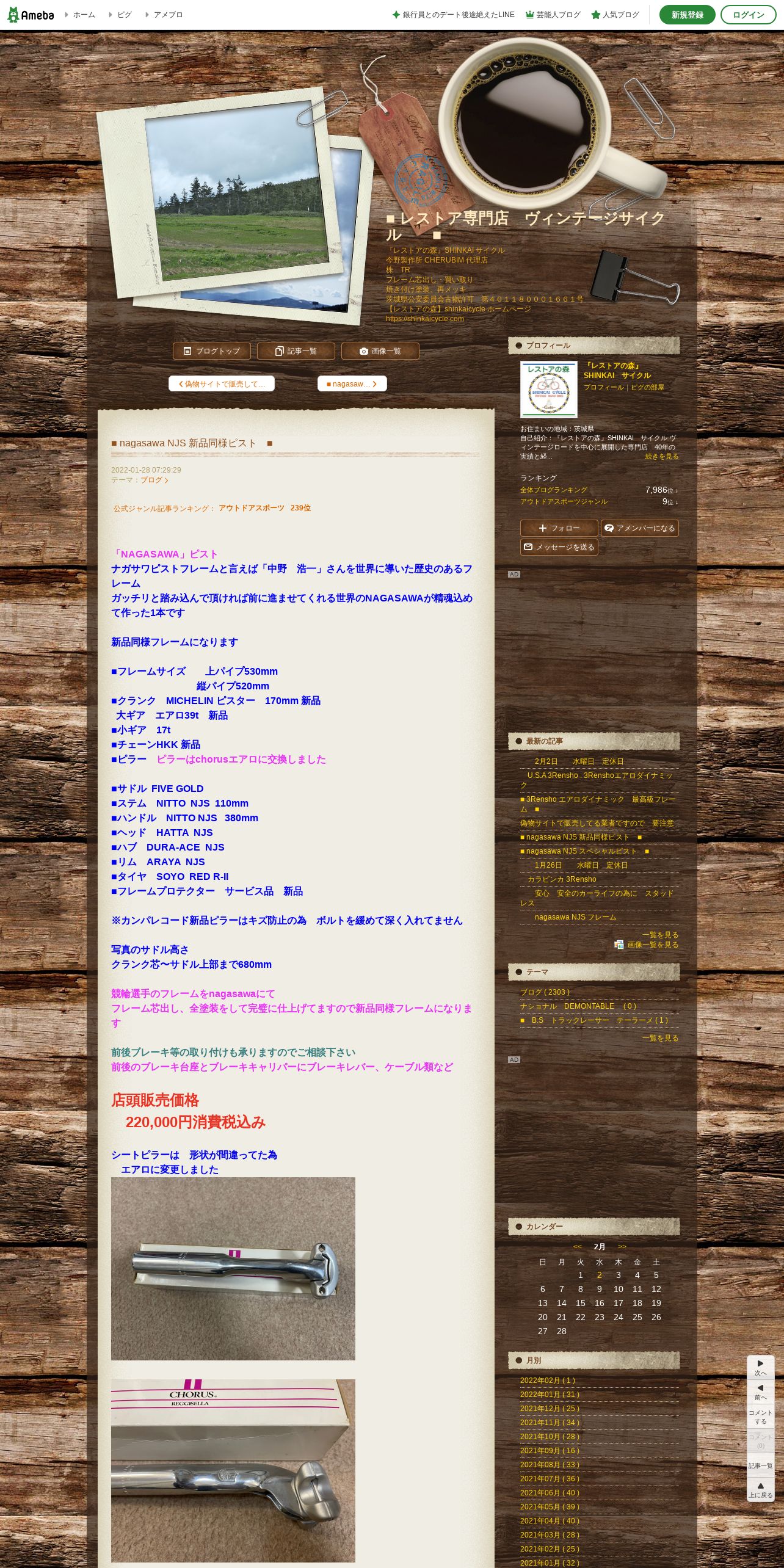Click the Ameba logo icon

click(x=31, y=15)
